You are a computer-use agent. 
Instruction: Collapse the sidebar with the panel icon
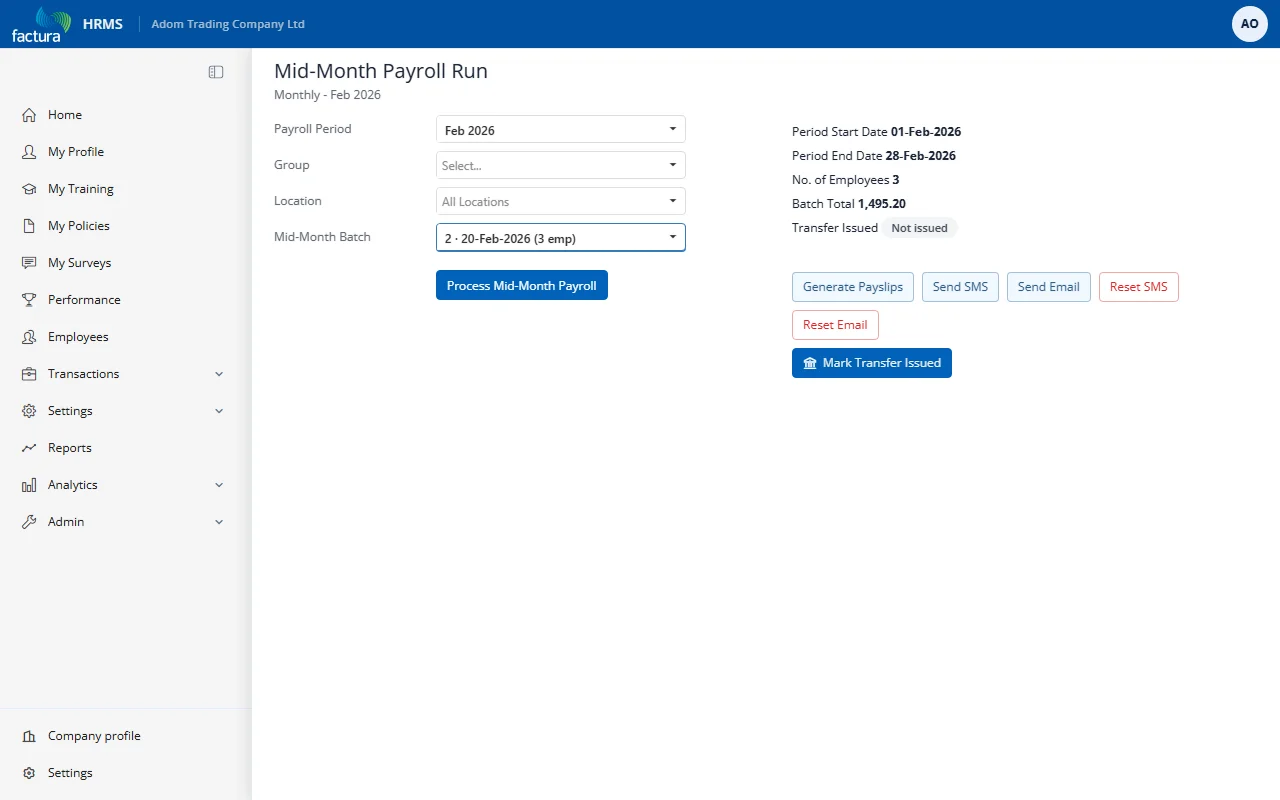[x=216, y=72]
